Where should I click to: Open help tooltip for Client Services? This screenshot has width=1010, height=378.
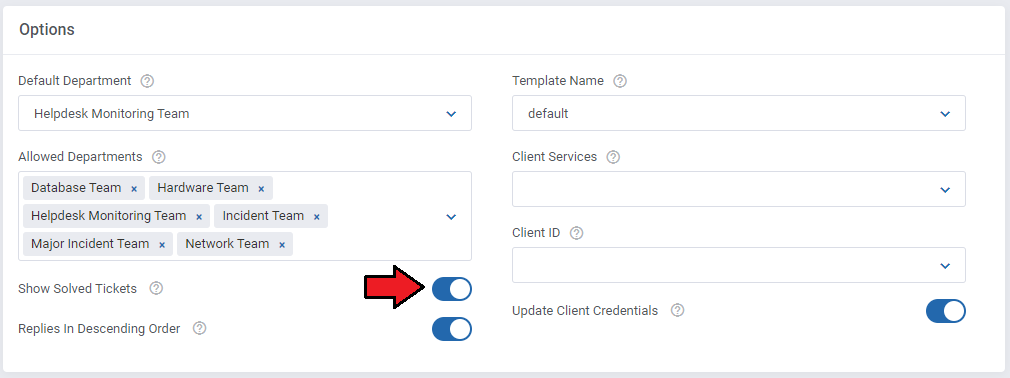click(613, 157)
